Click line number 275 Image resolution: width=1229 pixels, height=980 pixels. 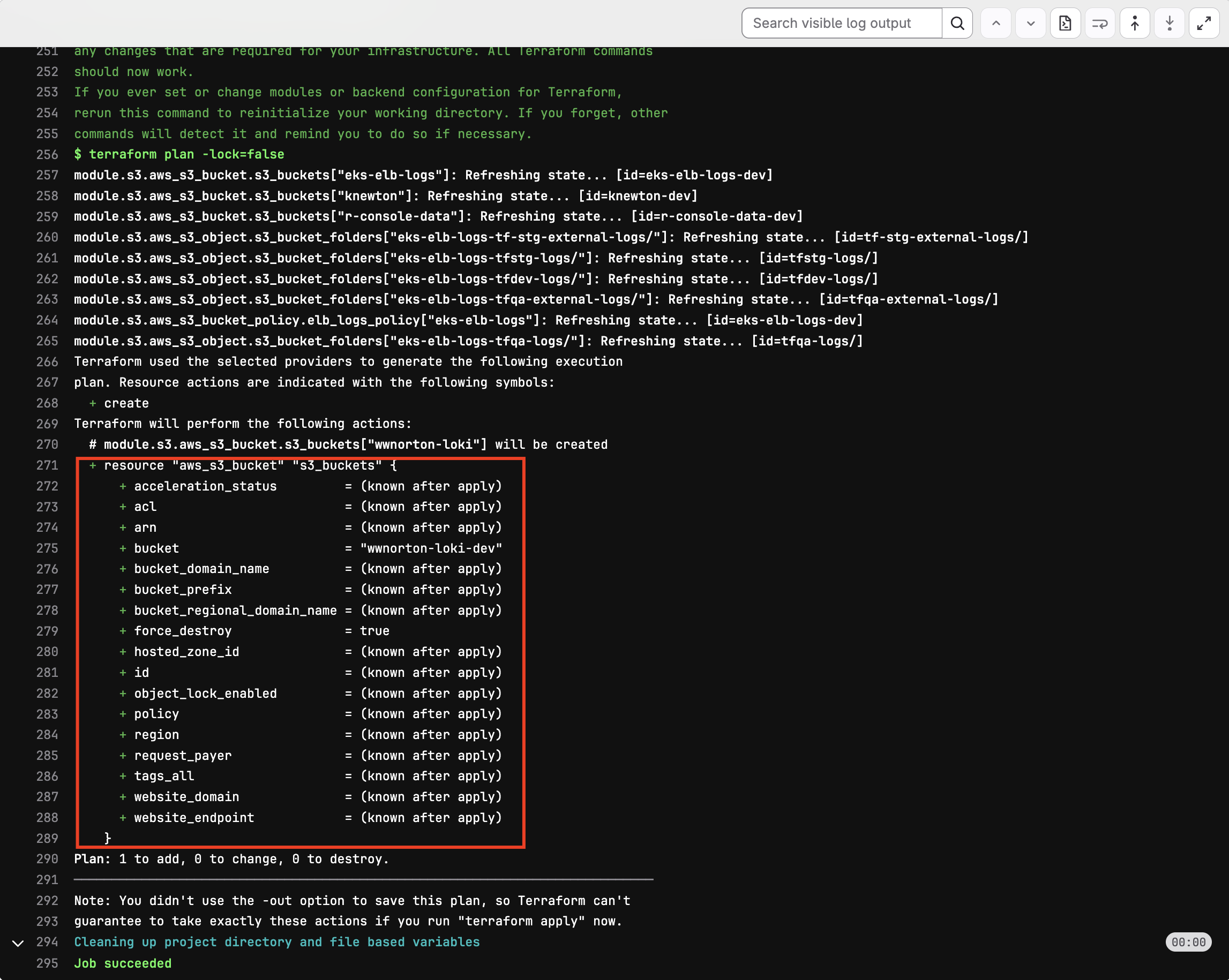point(47,548)
